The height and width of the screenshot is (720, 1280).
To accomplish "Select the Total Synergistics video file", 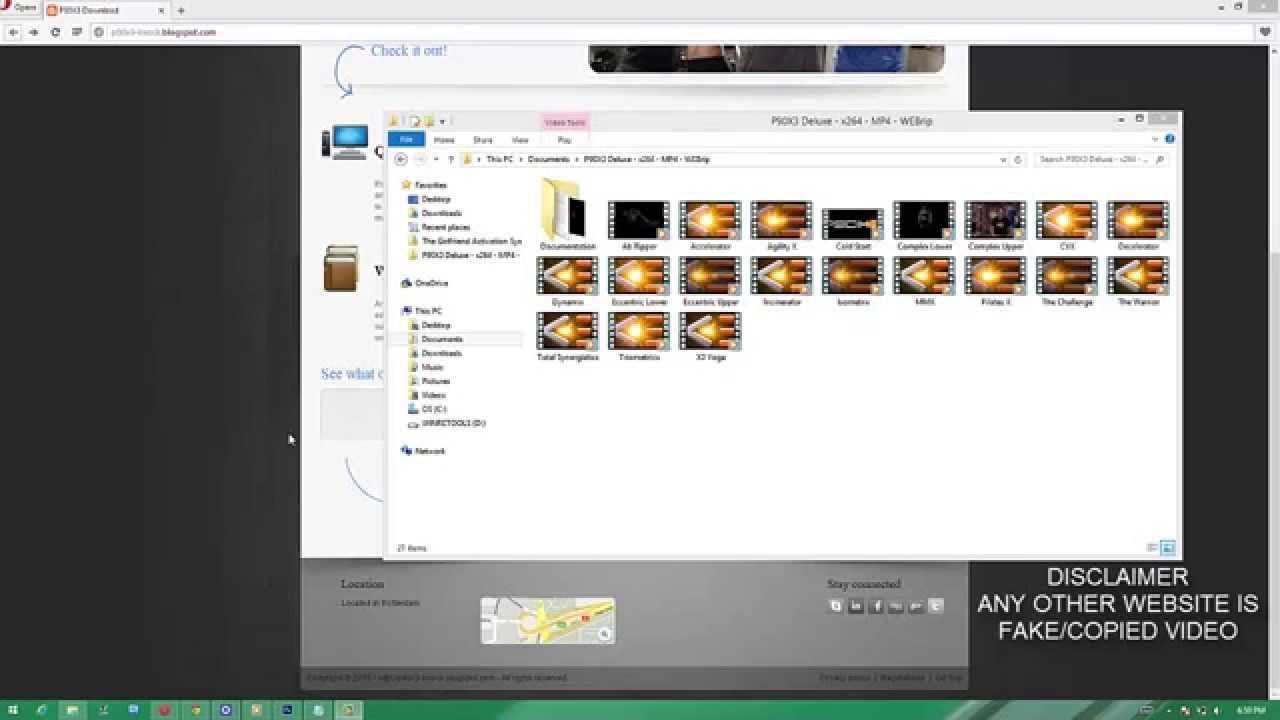I will pyautogui.click(x=567, y=337).
